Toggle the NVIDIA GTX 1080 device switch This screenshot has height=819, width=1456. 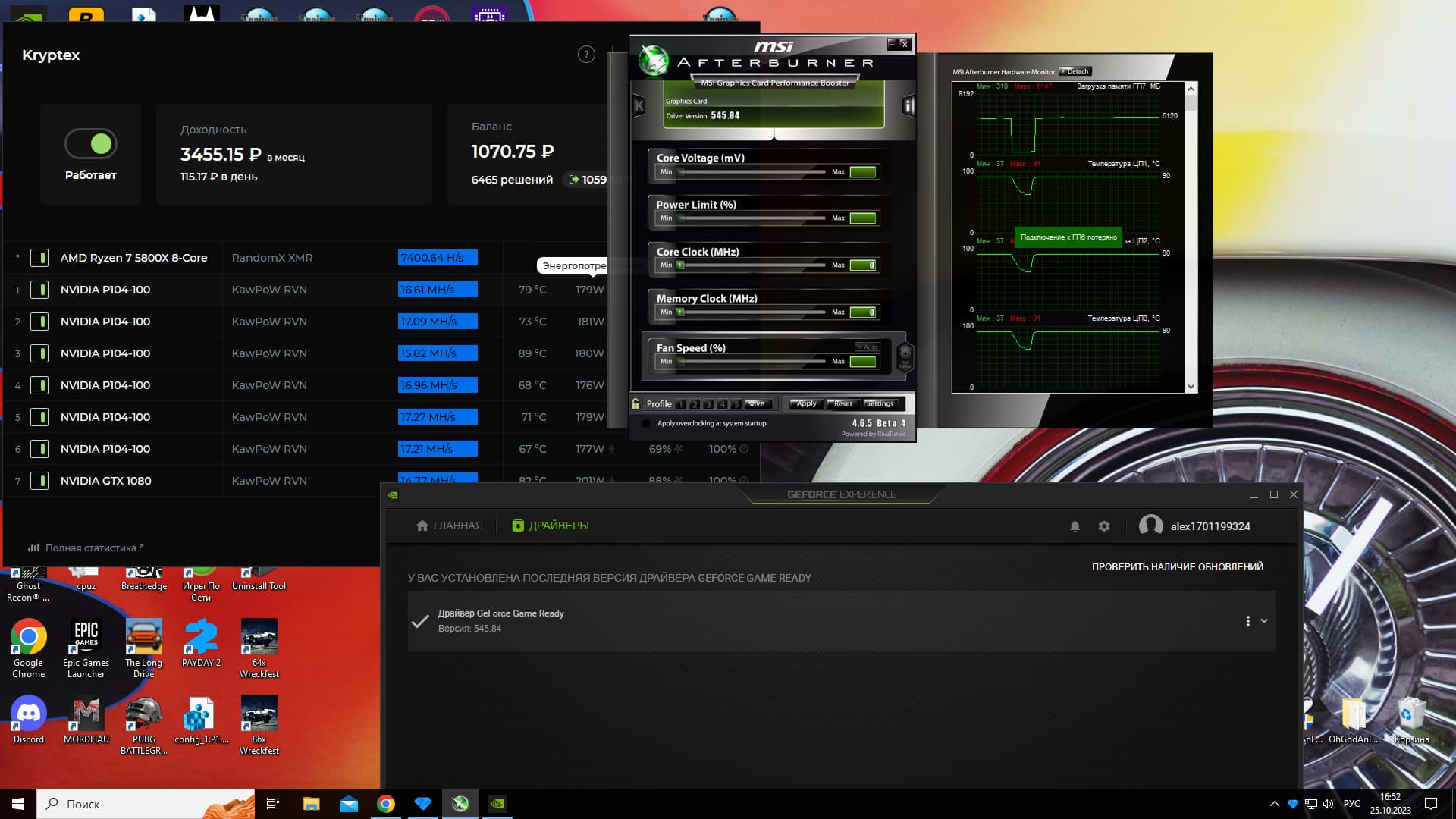39,481
